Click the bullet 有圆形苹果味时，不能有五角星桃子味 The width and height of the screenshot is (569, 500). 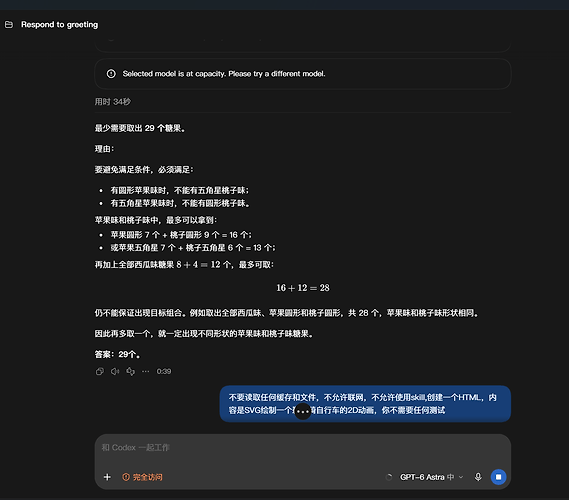click(180, 190)
